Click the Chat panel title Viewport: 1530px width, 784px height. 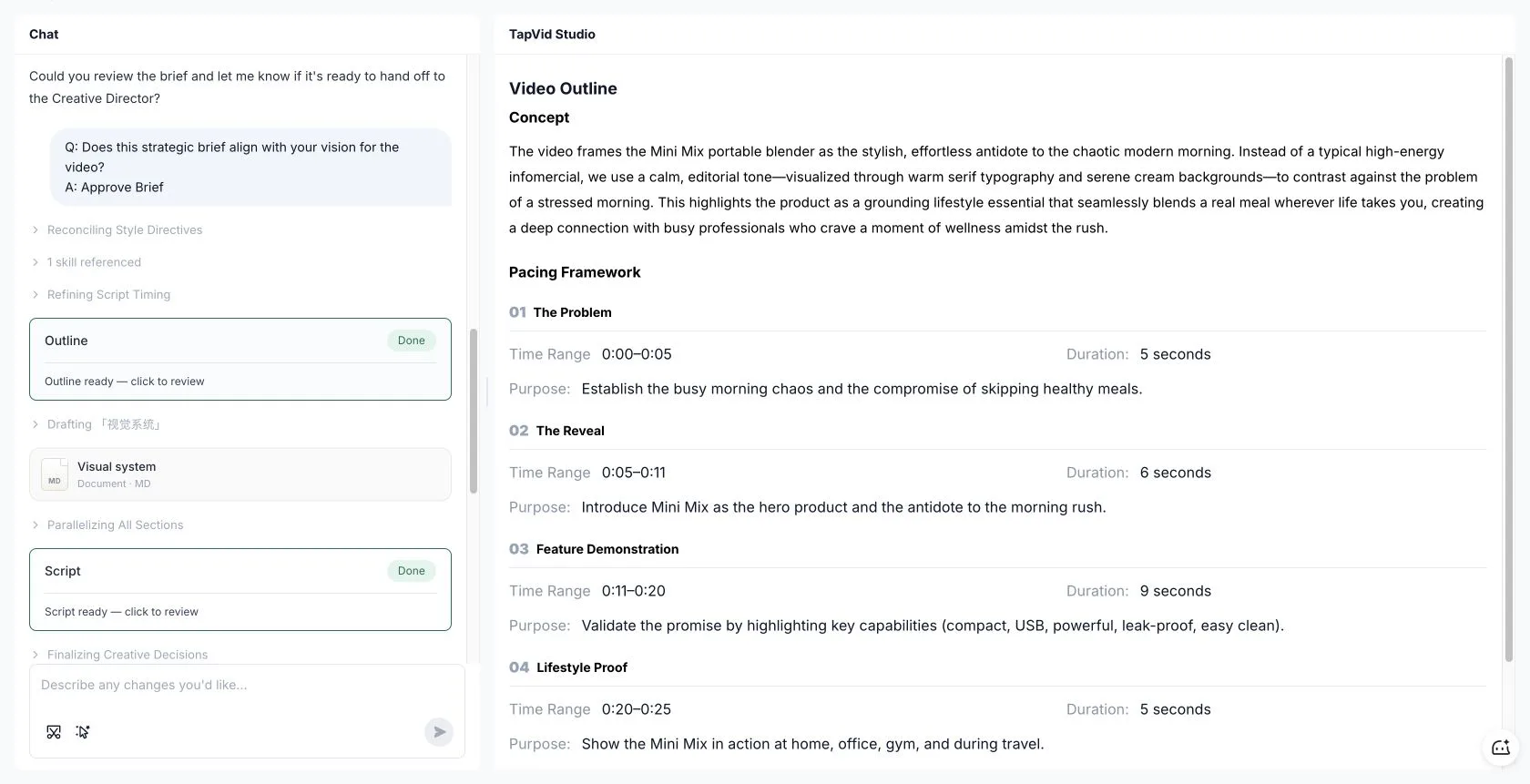44,35
